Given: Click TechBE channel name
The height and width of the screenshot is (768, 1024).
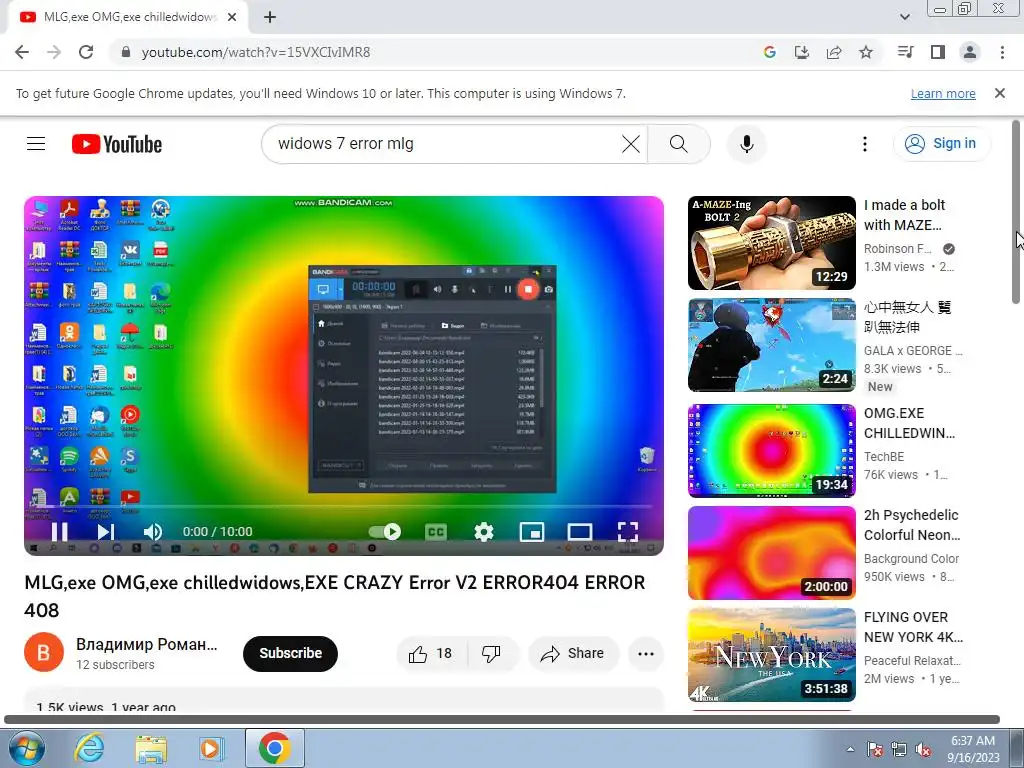Looking at the screenshot, I should [x=884, y=456].
